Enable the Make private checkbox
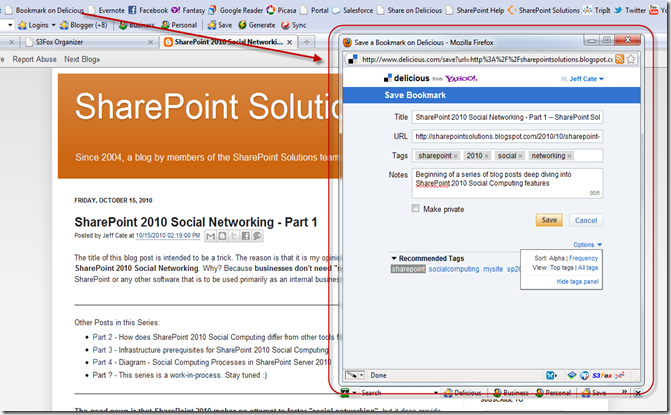 416,209
